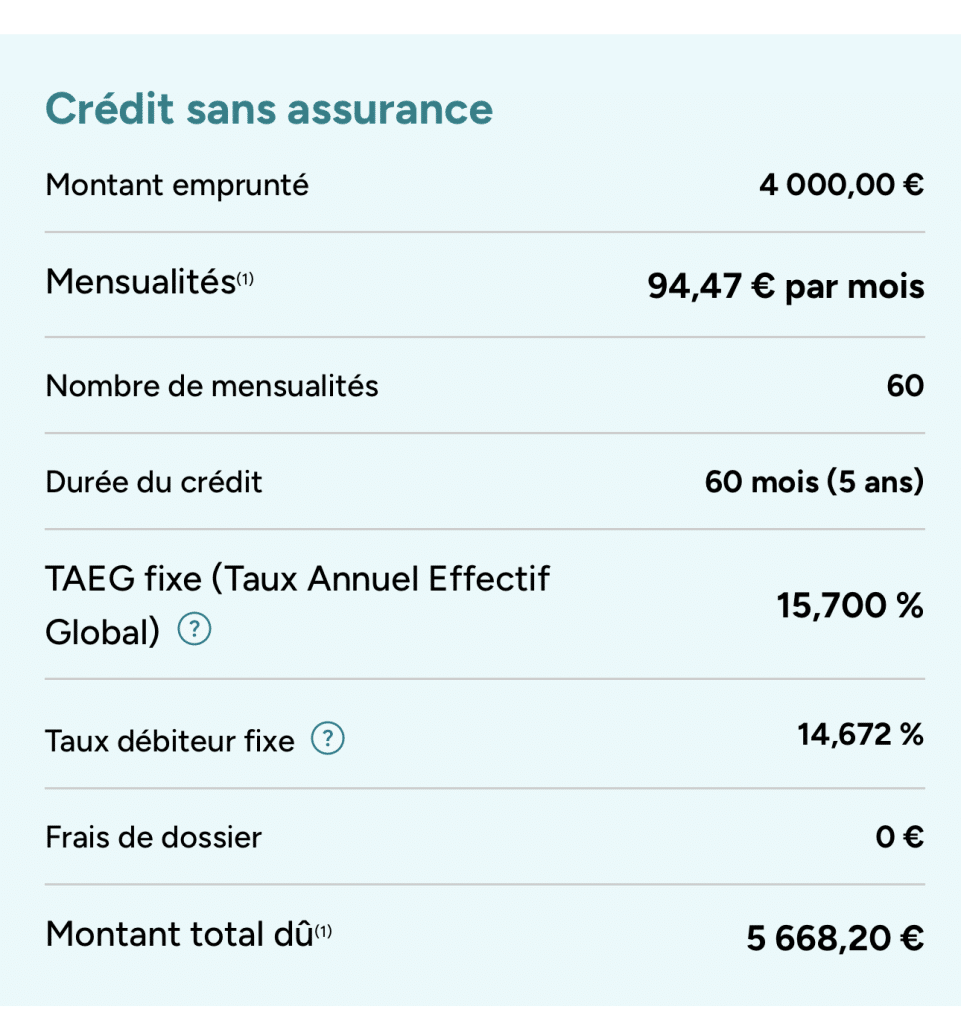Select the 5 668,20 € total amount
This screenshot has height=1024, width=961.
(836, 938)
